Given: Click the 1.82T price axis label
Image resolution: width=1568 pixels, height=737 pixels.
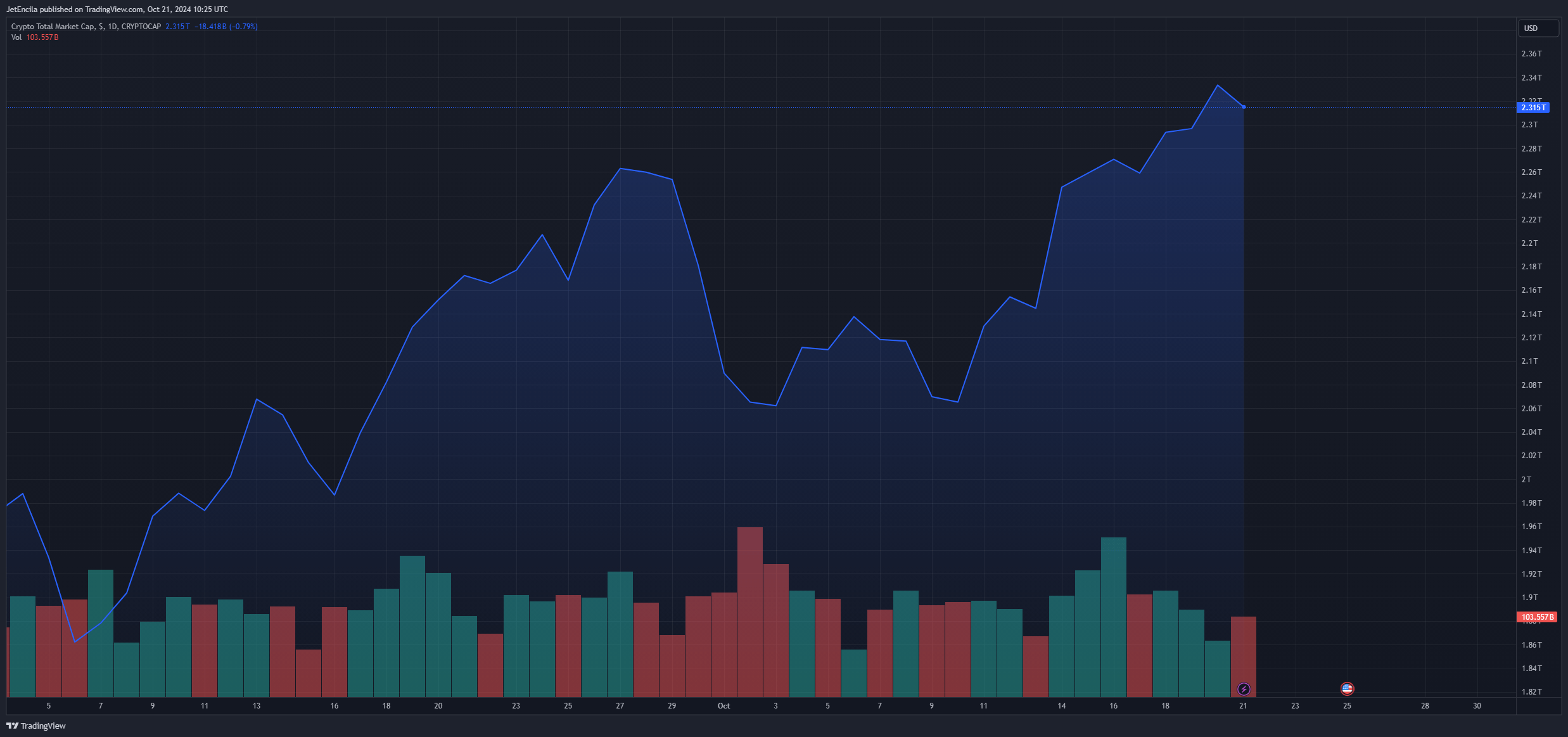Looking at the screenshot, I should coord(1532,692).
